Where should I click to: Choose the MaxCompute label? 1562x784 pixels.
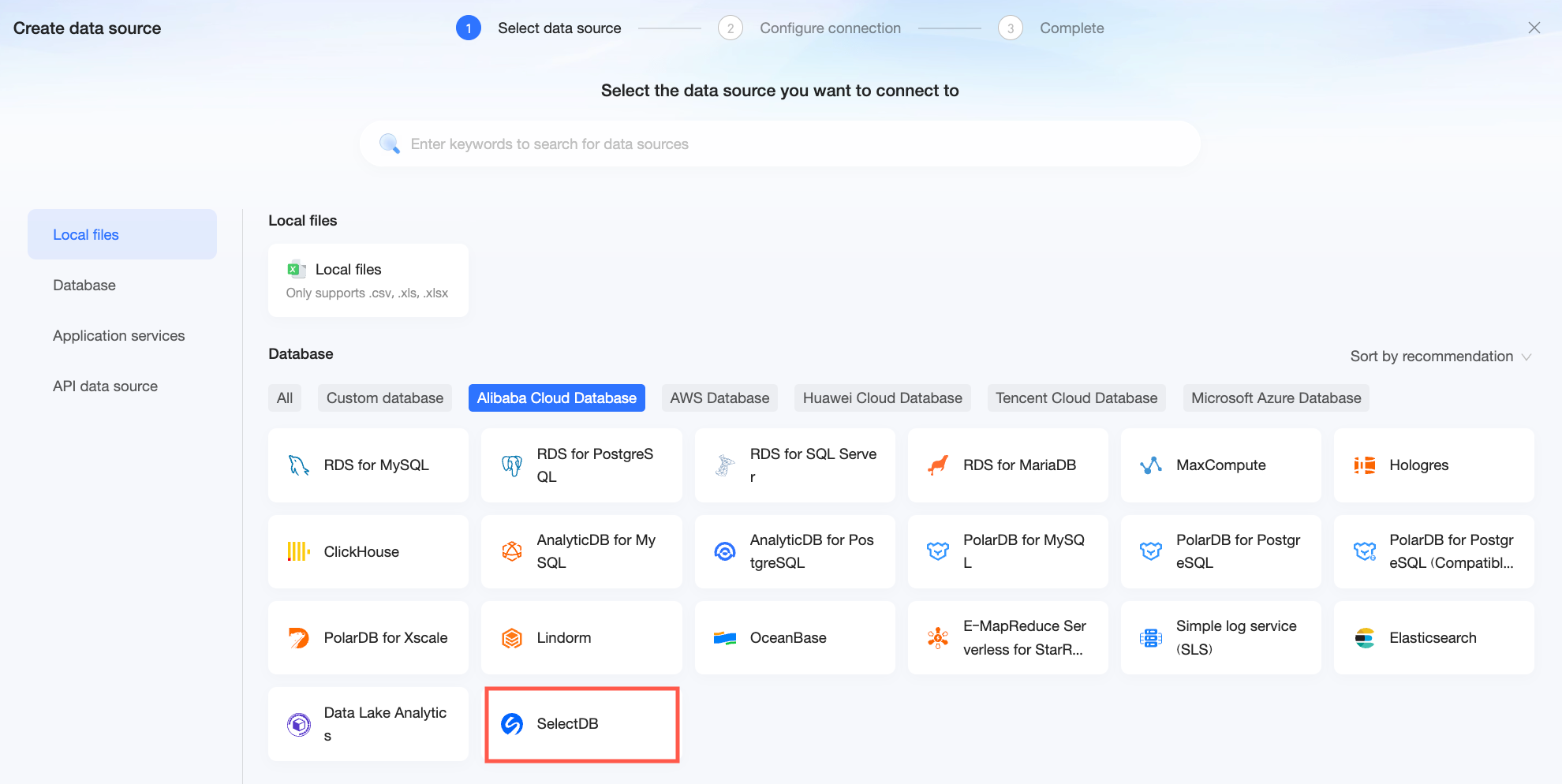click(x=1221, y=465)
